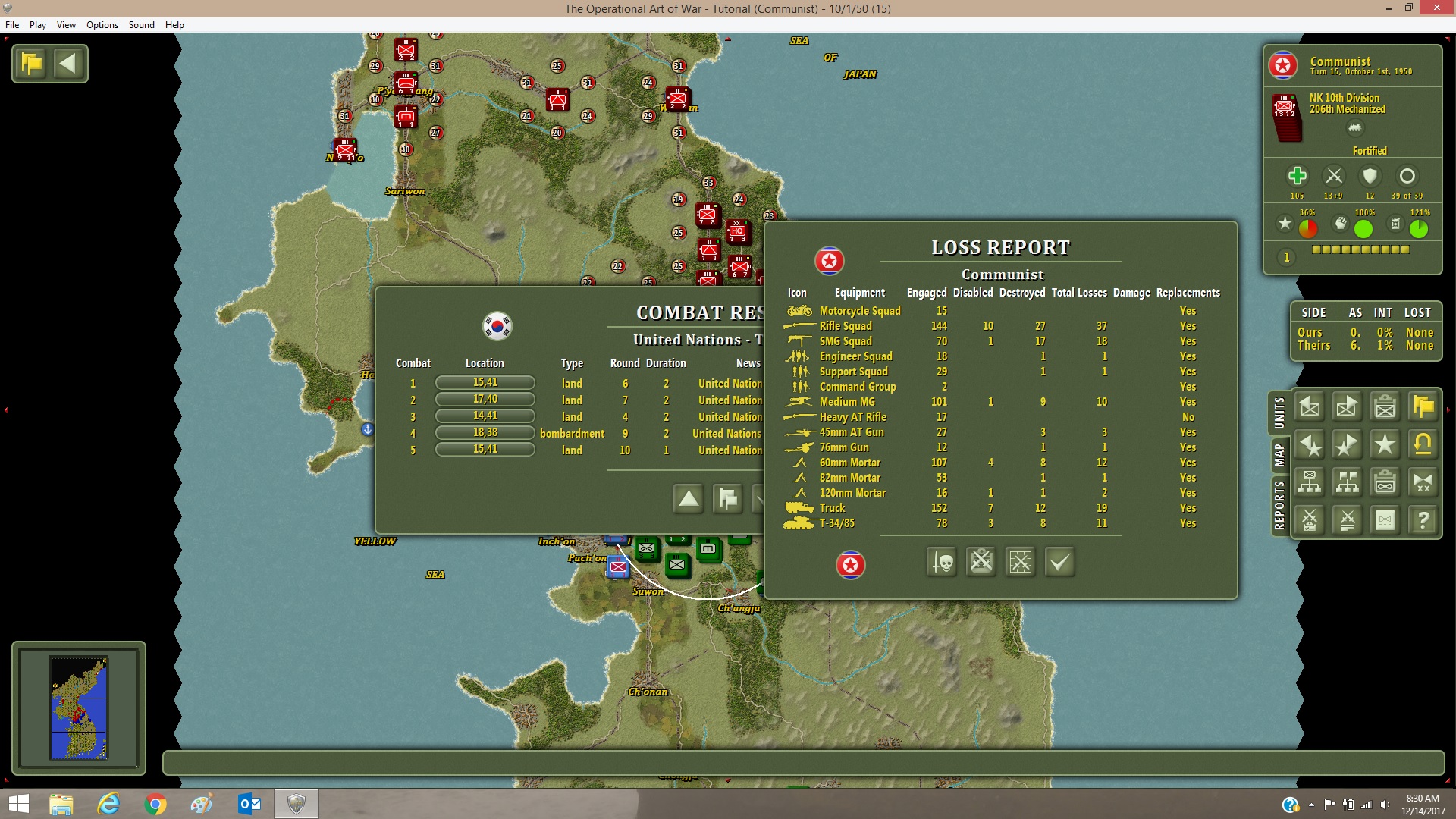Click combat 4 location button 18,38
The height and width of the screenshot is (819, 1456).
pyautogui.click(x=485, y=433)
